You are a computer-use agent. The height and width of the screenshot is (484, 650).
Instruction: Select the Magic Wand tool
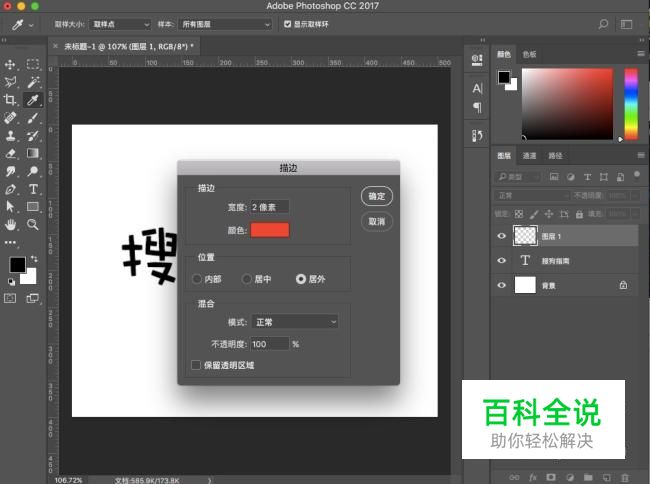(33, 82)
